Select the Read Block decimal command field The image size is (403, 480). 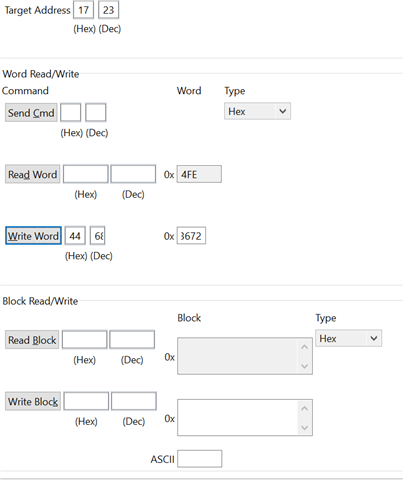pos(132,339)
